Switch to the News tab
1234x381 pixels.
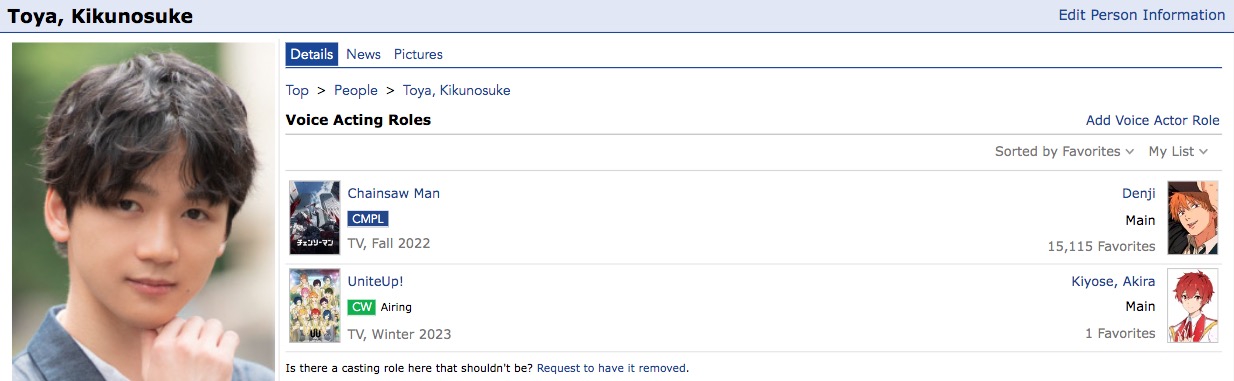coord(363,54)
